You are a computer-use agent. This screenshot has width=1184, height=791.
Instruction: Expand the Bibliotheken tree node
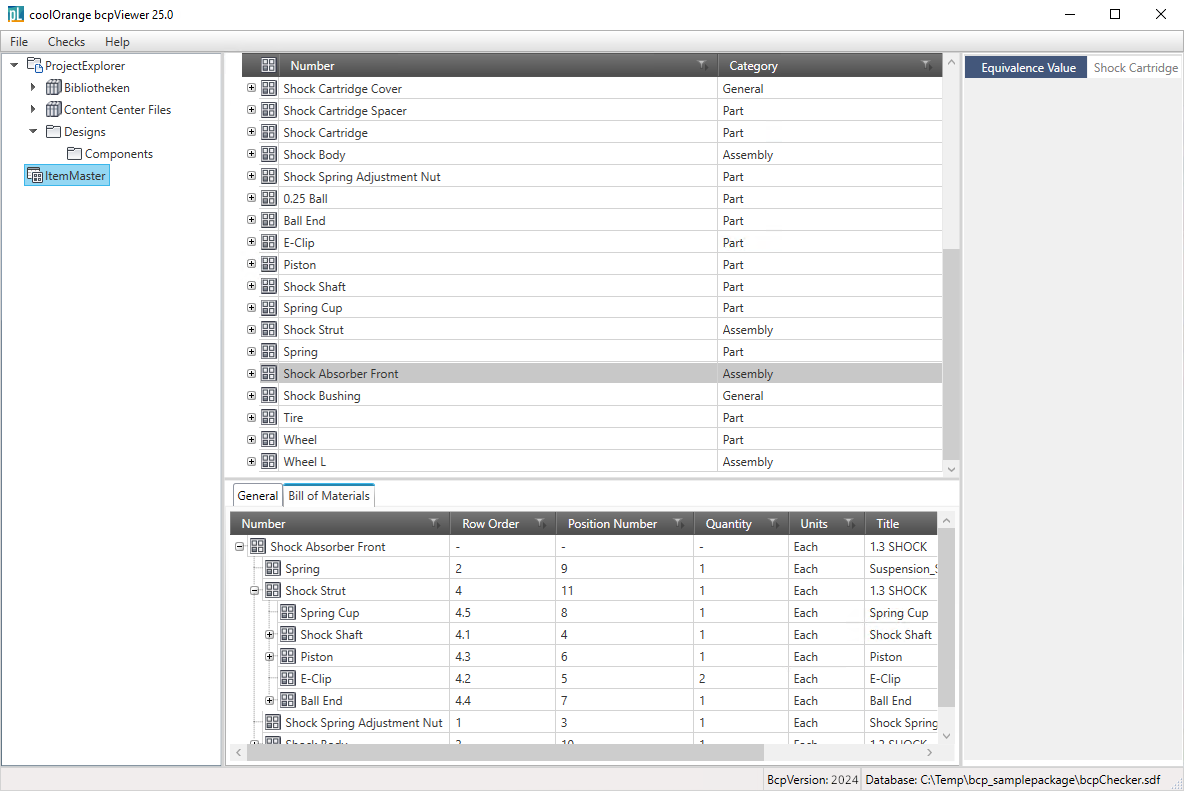pos(33,88)
